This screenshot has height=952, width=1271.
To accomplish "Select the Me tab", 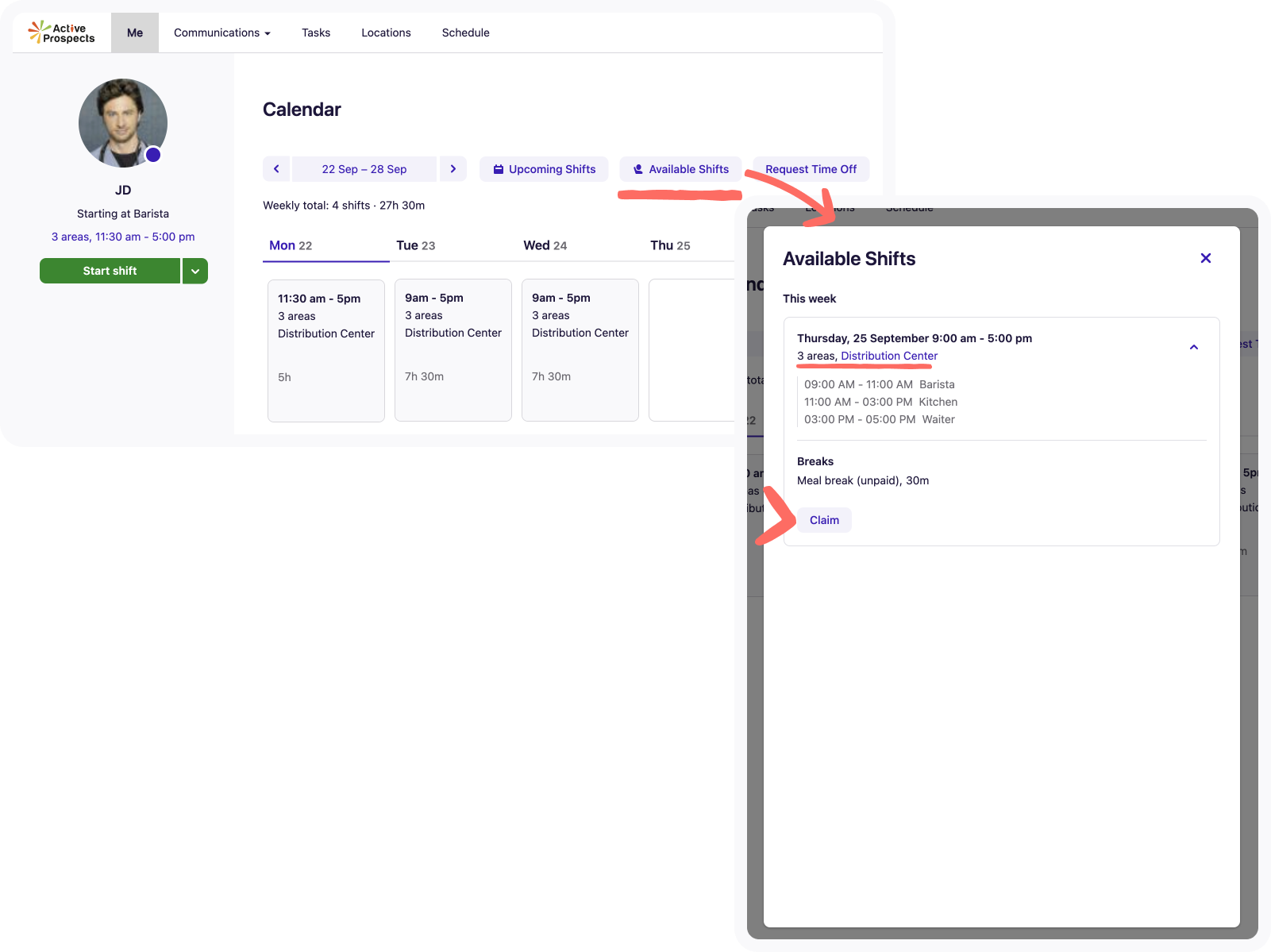I will click(x=135, y=33).
